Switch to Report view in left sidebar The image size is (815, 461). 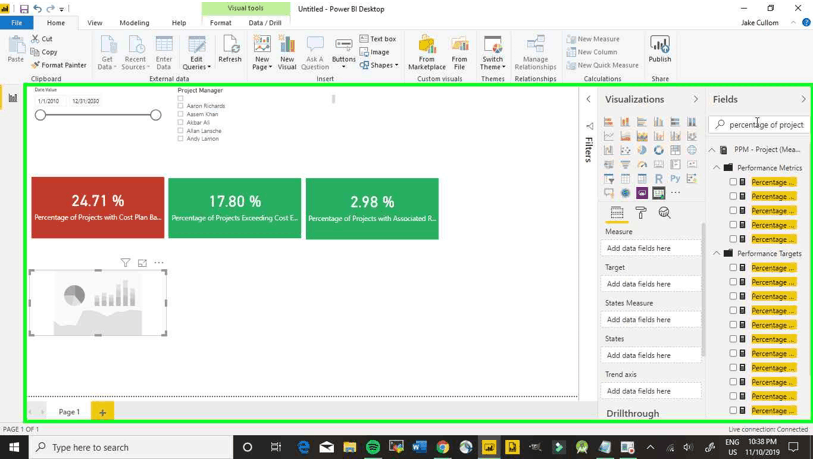(x=12, y=98)
